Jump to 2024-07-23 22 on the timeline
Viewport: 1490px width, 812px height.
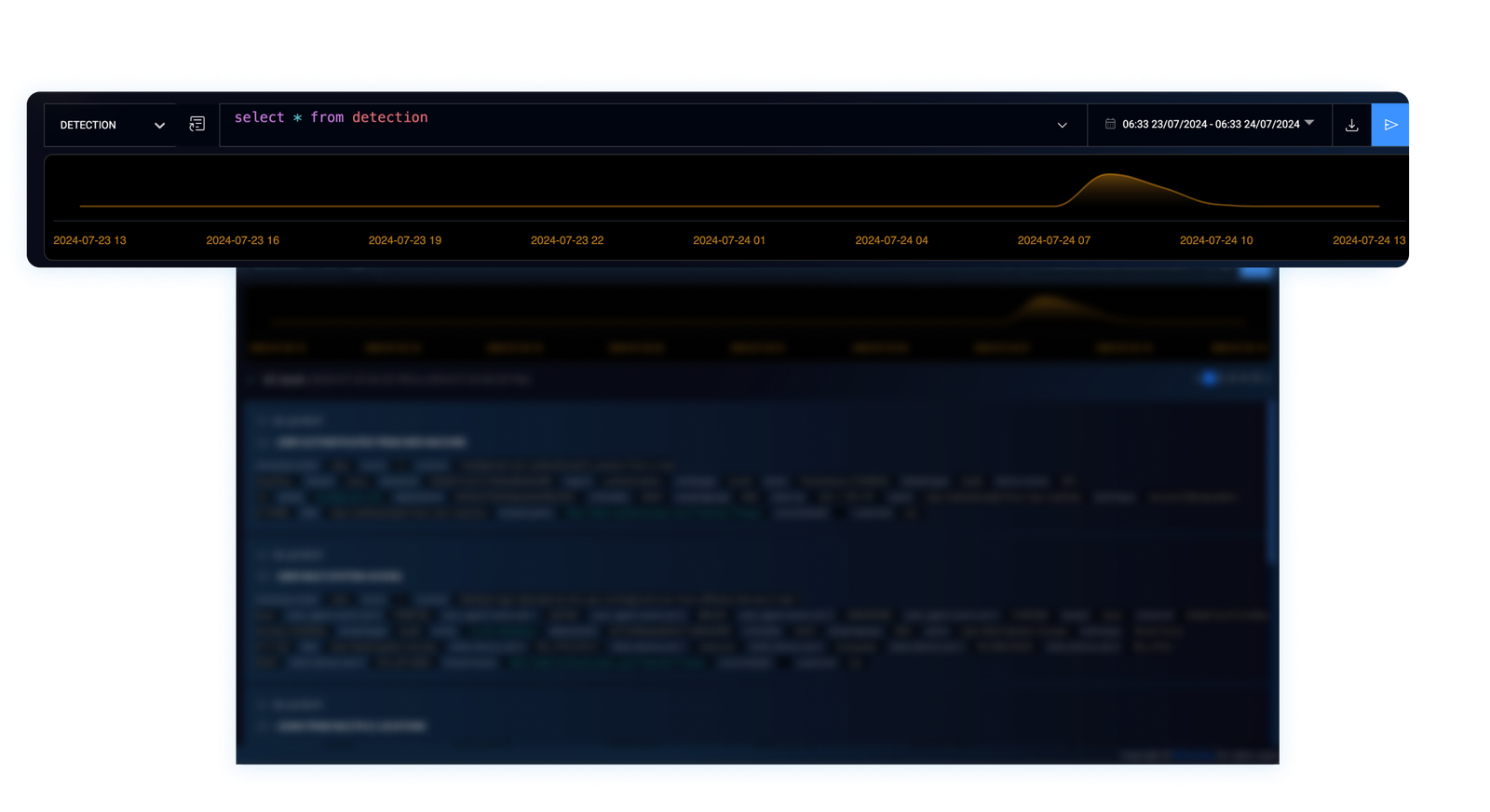pos(566,240)
